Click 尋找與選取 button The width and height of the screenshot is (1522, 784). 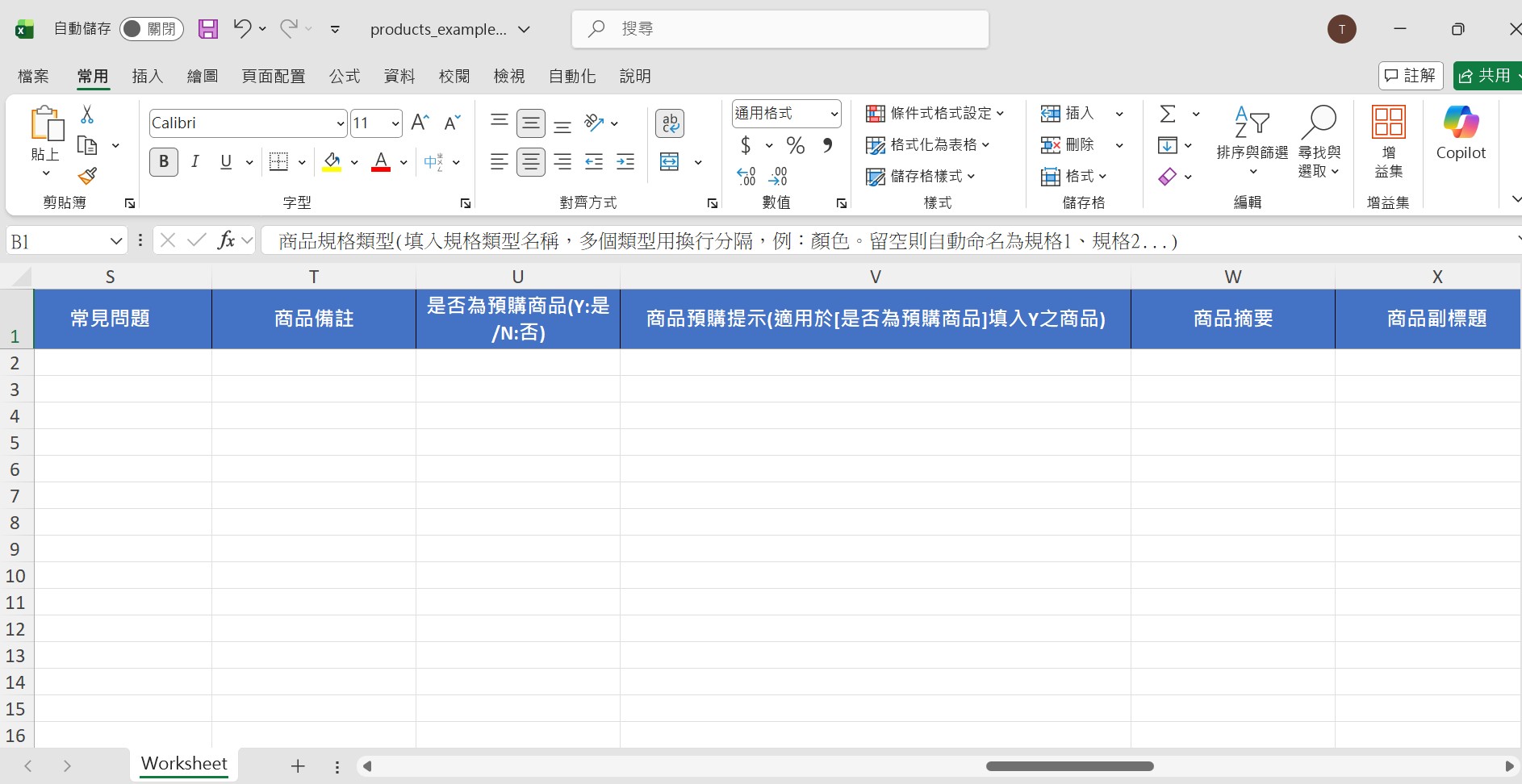(x=1319, y=142)
